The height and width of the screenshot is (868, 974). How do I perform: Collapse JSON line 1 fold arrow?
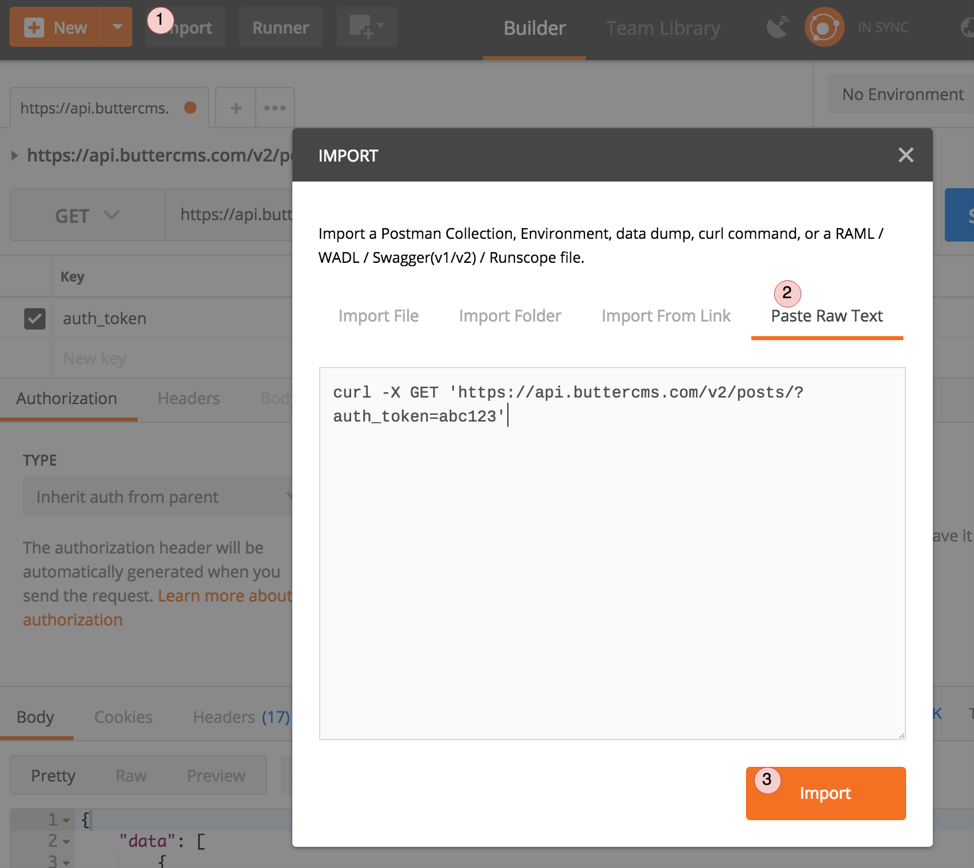(66, 821)
